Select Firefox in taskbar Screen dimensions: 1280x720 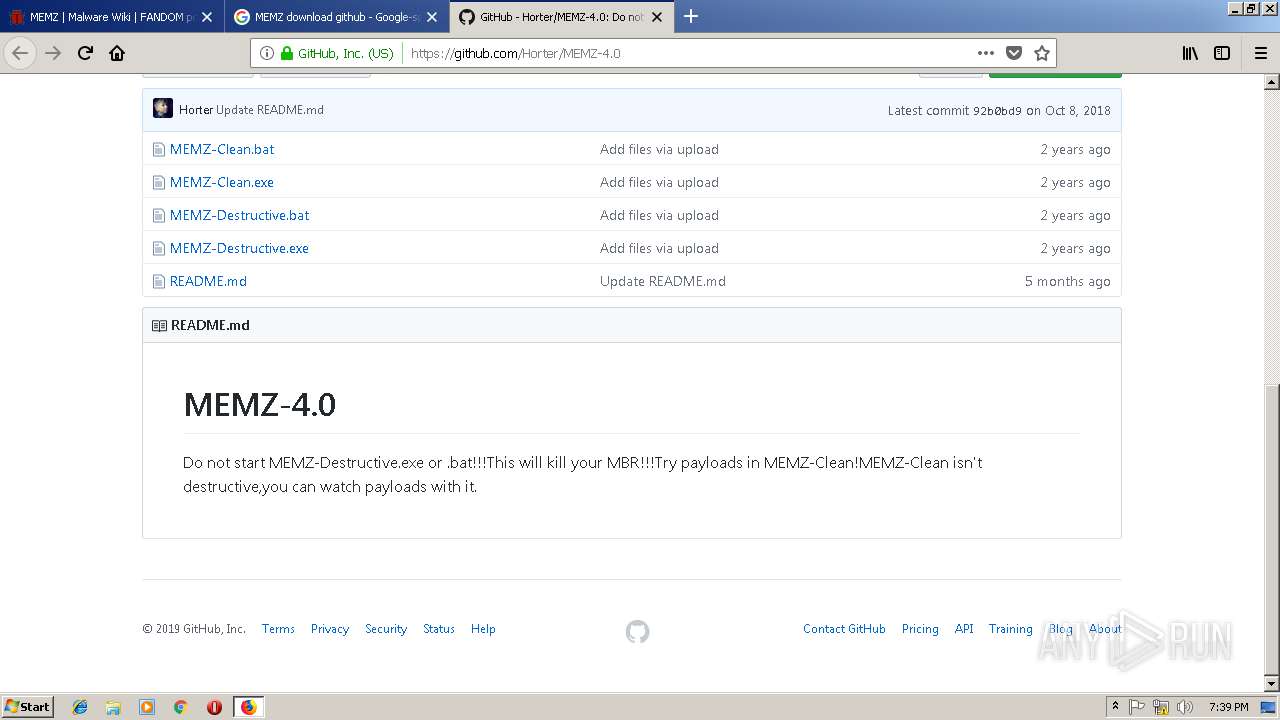click(x=248, y=707)
